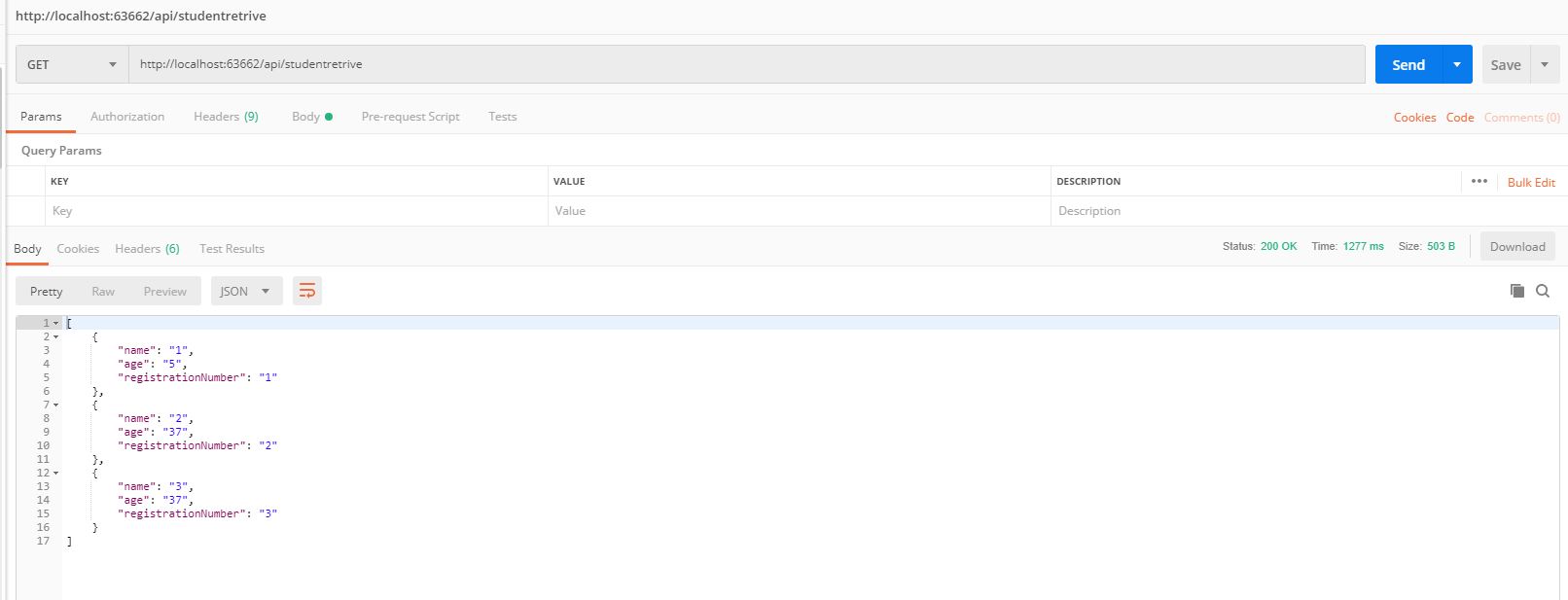Switch response view to Preview
1568x600 pixels.
point(165,291)
